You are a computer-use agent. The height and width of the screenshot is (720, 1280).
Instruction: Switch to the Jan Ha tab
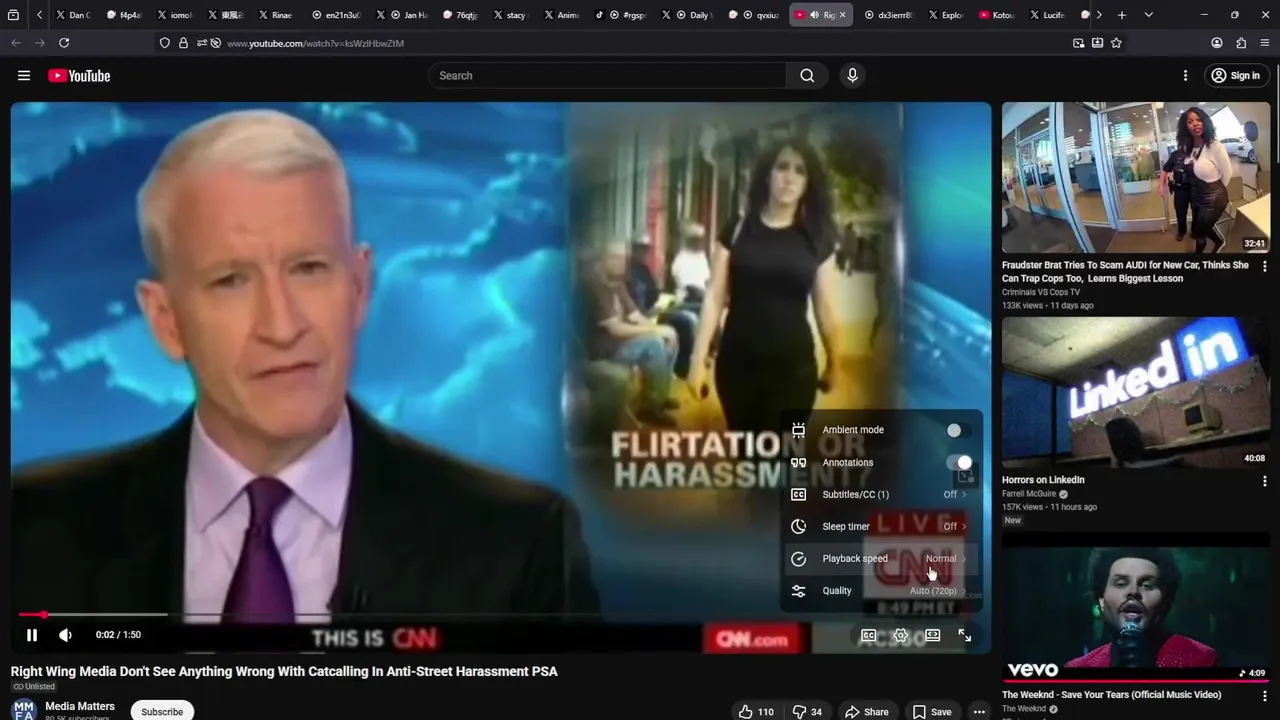(x=408, y=15)
